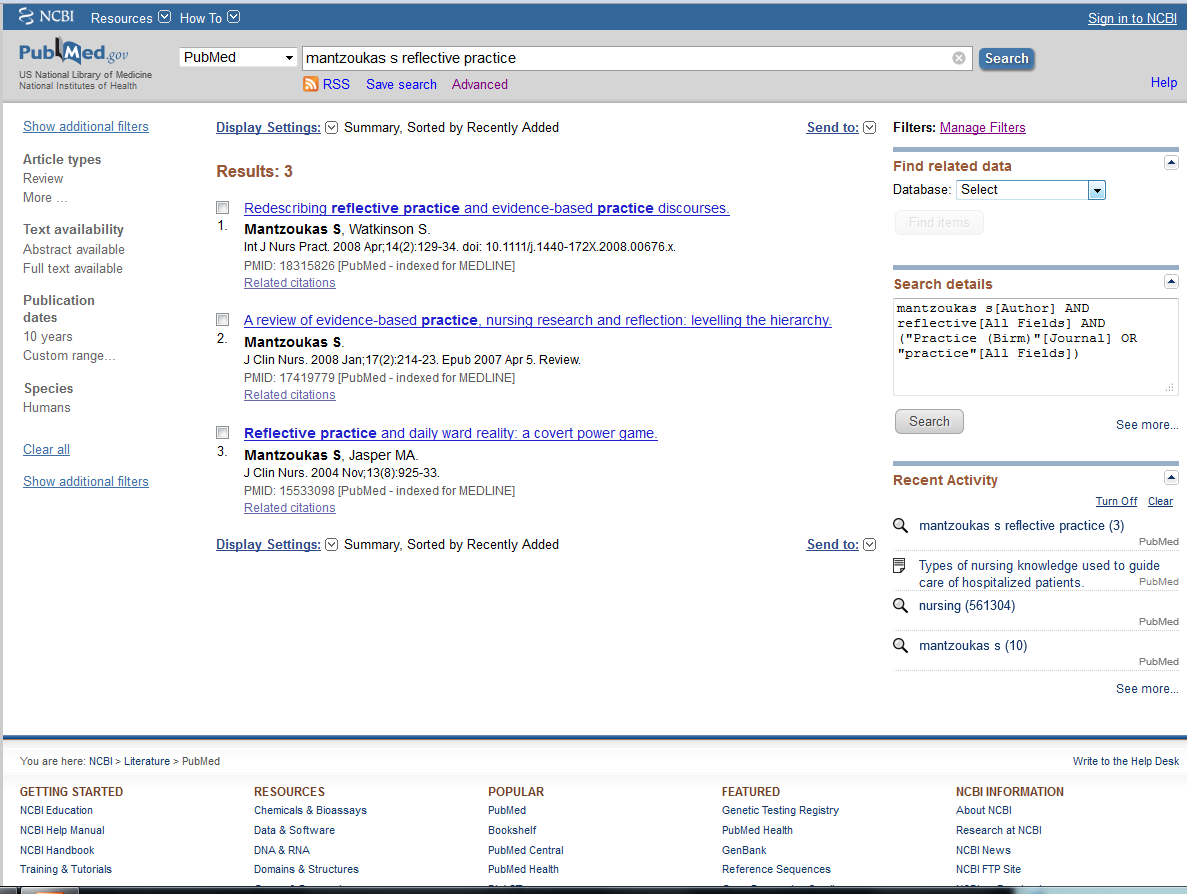Open the Help link
Viewport: 1187px width, 894px height.
pos(1164,83)
